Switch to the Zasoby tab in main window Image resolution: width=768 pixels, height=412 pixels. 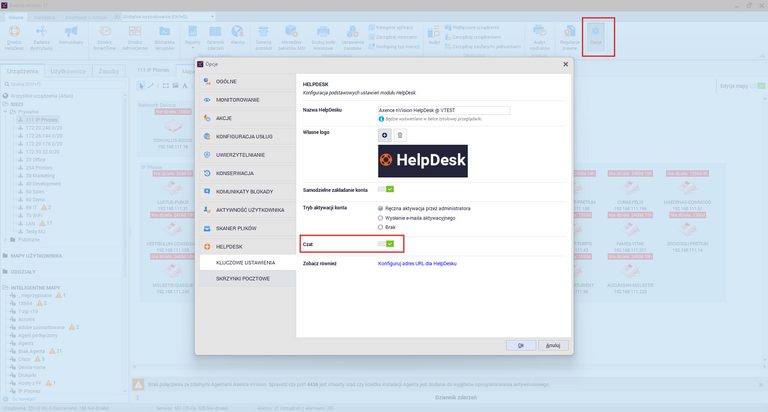tap(108, 71)
